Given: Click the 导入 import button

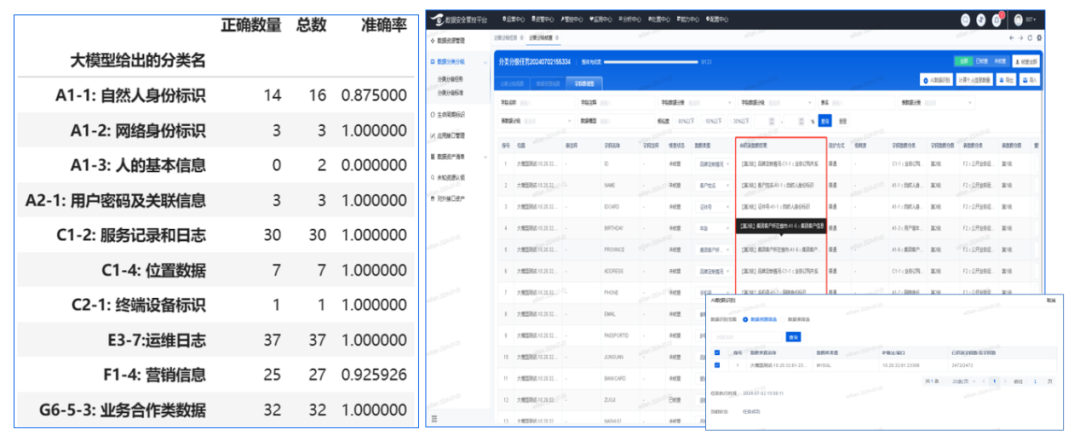Looking at the screenshot, I should coord(1029,81).
